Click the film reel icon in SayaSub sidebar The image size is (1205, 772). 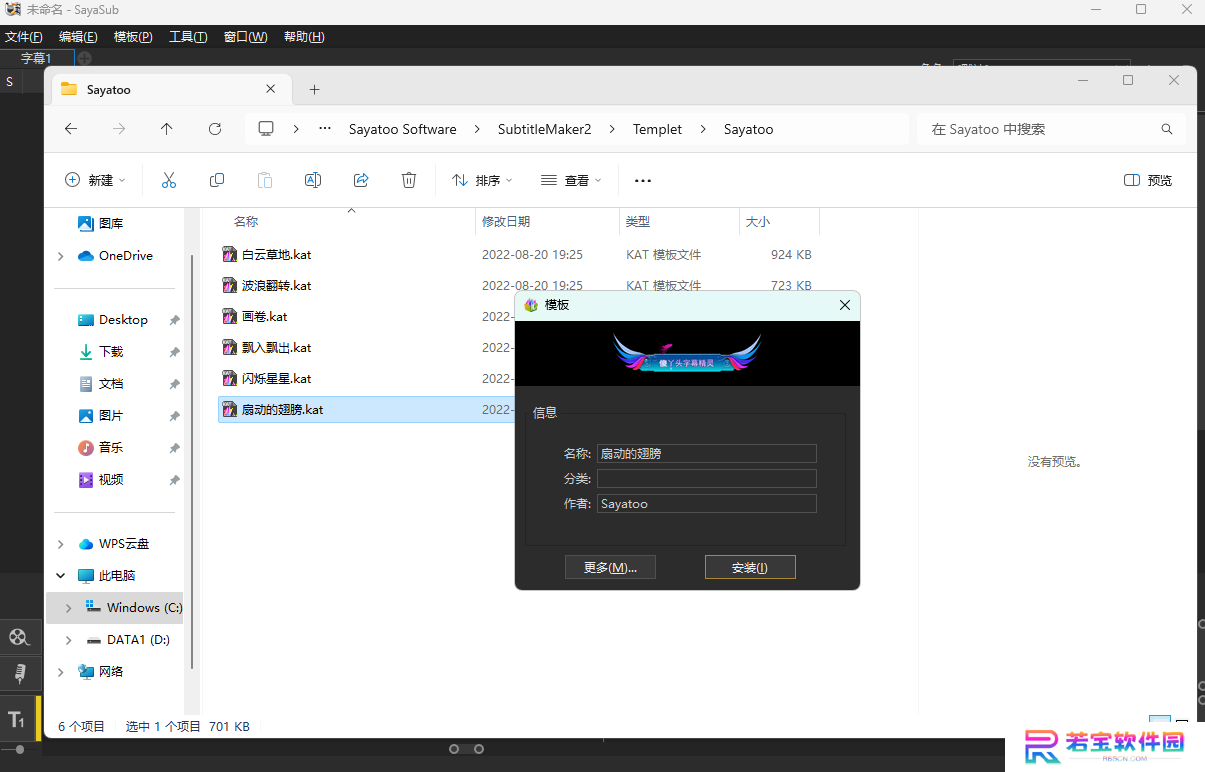(x=18, y=637)
